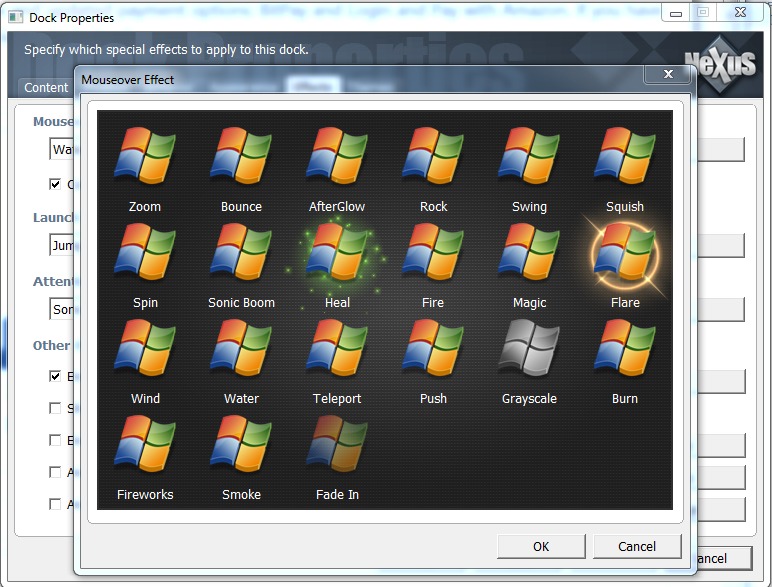Choose the Swing effect icon

(x=529, y=156)
